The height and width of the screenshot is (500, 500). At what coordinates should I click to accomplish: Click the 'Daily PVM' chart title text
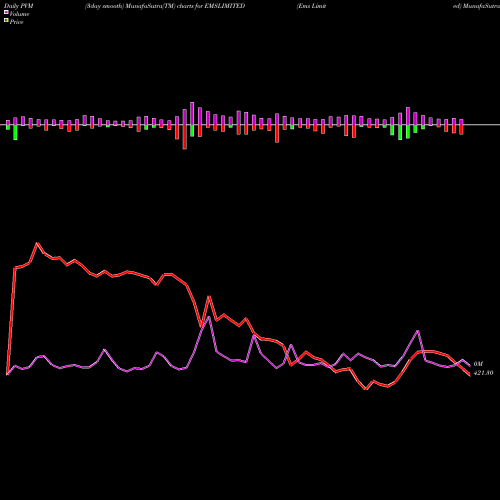click(19, 6)
